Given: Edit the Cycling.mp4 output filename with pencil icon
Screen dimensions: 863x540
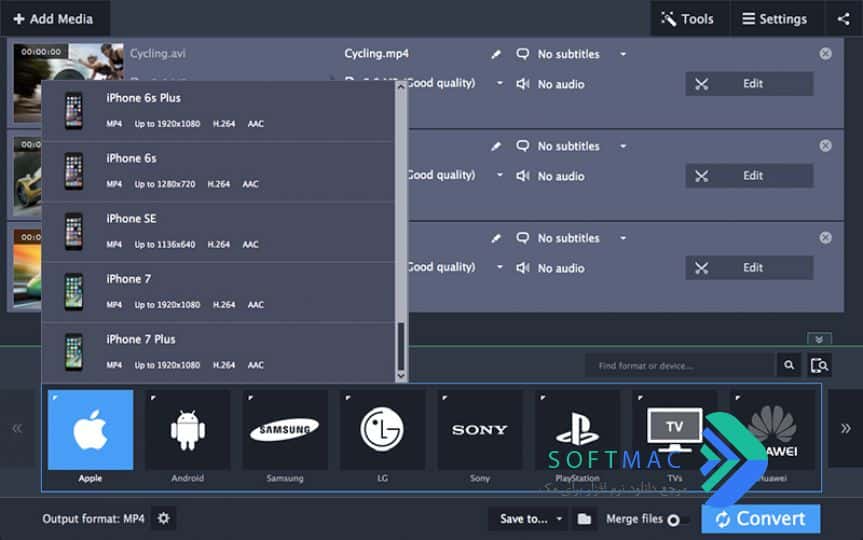Looking at the screenshot, I should [x=496, y=54].
